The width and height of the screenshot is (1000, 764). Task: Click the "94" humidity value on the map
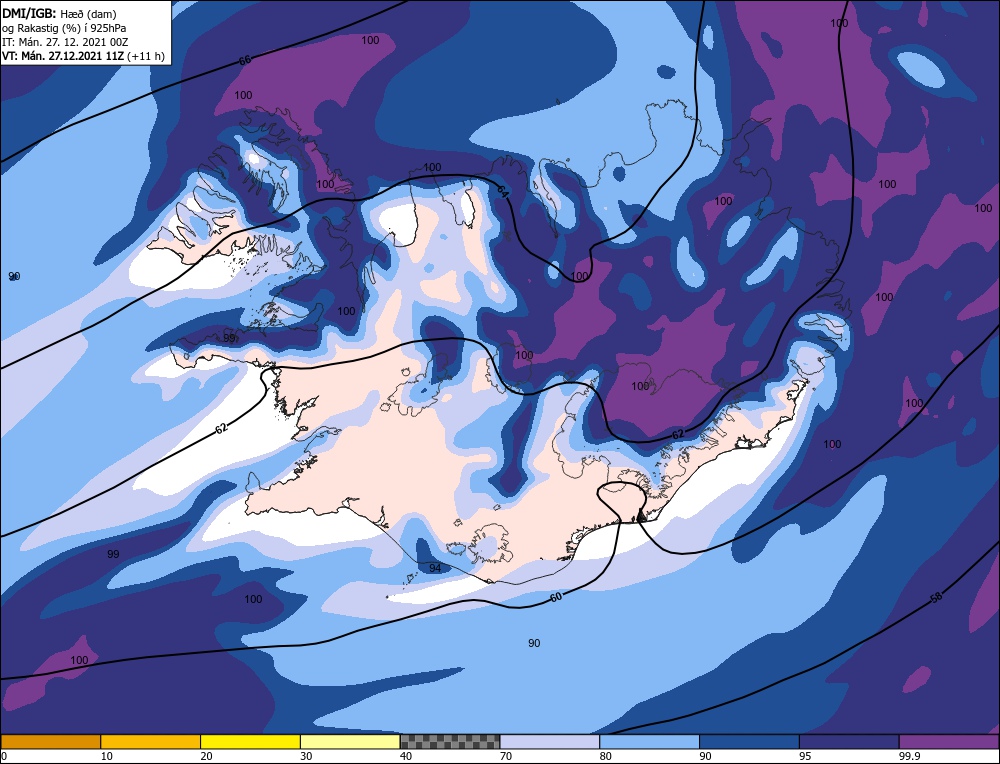pyautogui.click(x=435, y=568)
